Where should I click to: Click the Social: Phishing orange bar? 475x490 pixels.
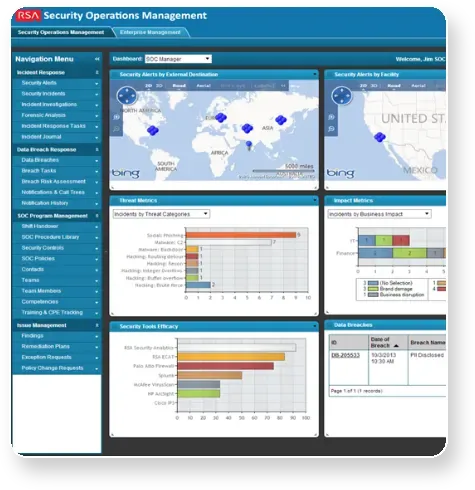(241, 235)
